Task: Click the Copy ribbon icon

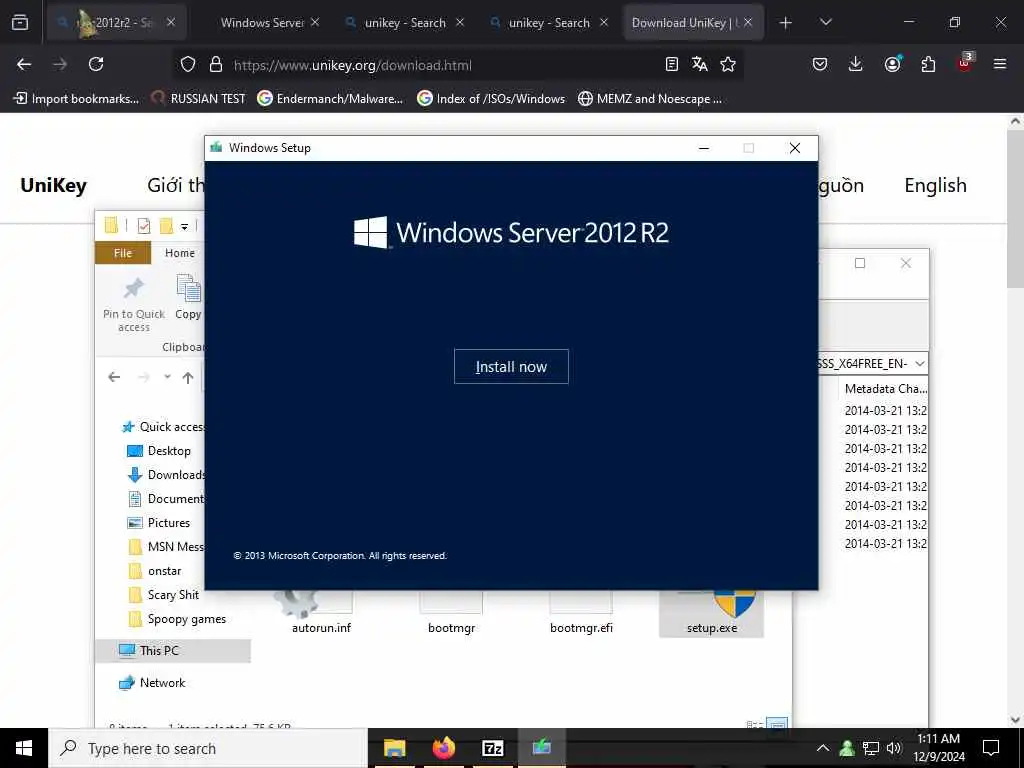Action: 188,297
